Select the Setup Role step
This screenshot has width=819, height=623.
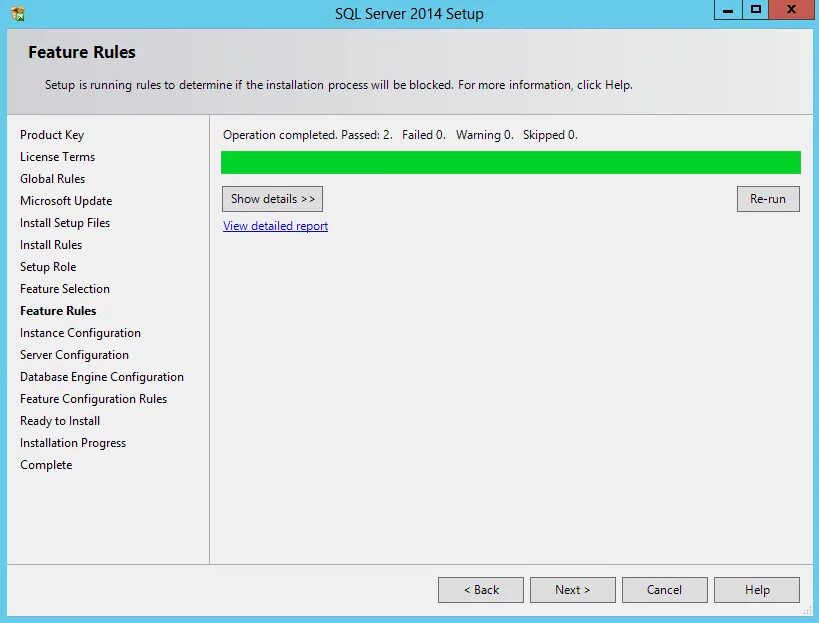[x=48, y=266]
